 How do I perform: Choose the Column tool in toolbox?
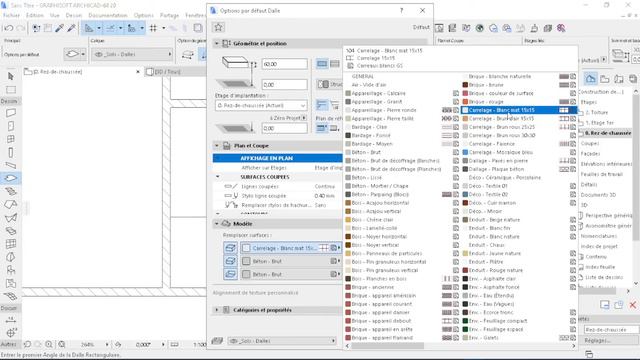11,152
